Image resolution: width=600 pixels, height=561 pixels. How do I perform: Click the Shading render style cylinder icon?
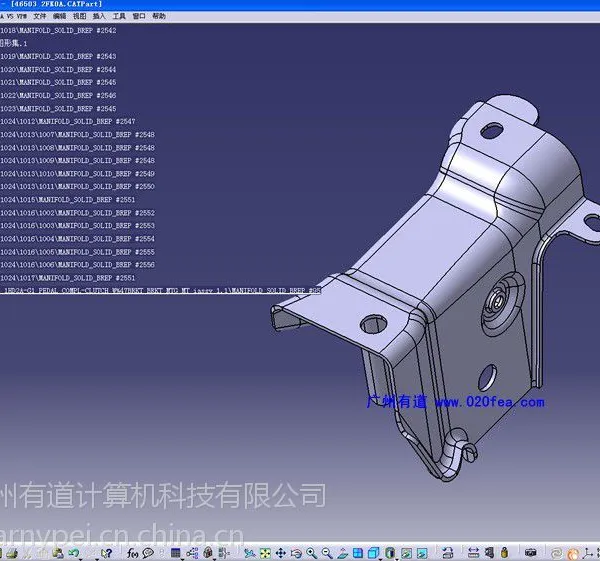(390, 553)
